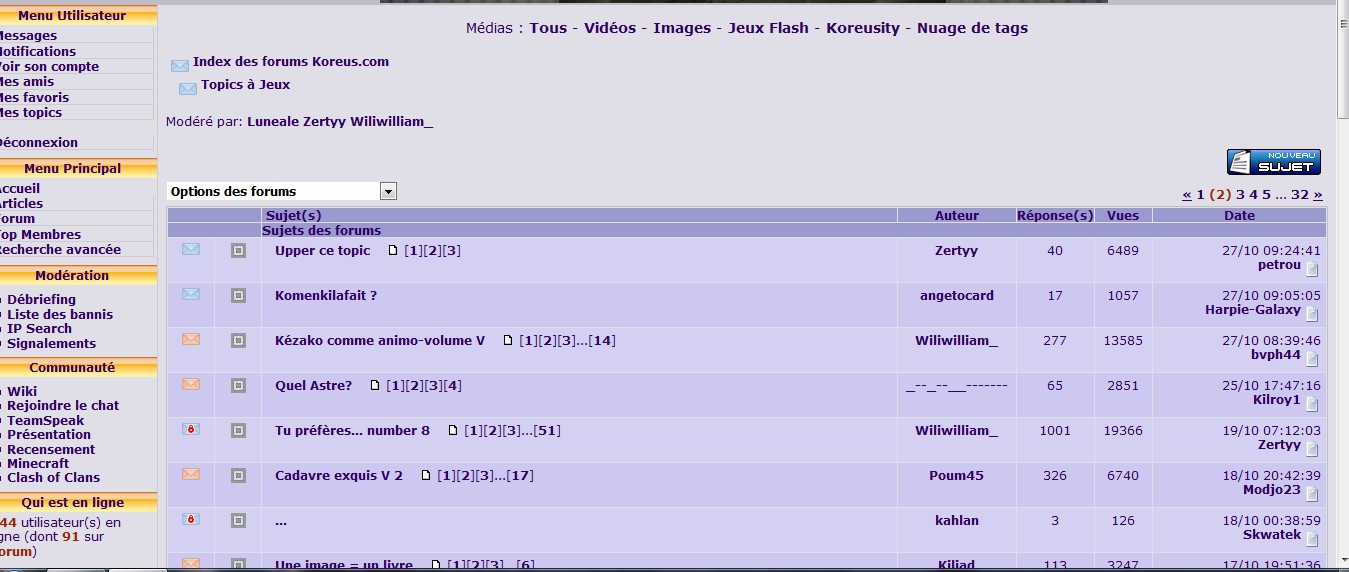The width and height of the screenshot is (1349, 572).
Task: Go to next page using » arrow
Action: tap(1317, 195)
